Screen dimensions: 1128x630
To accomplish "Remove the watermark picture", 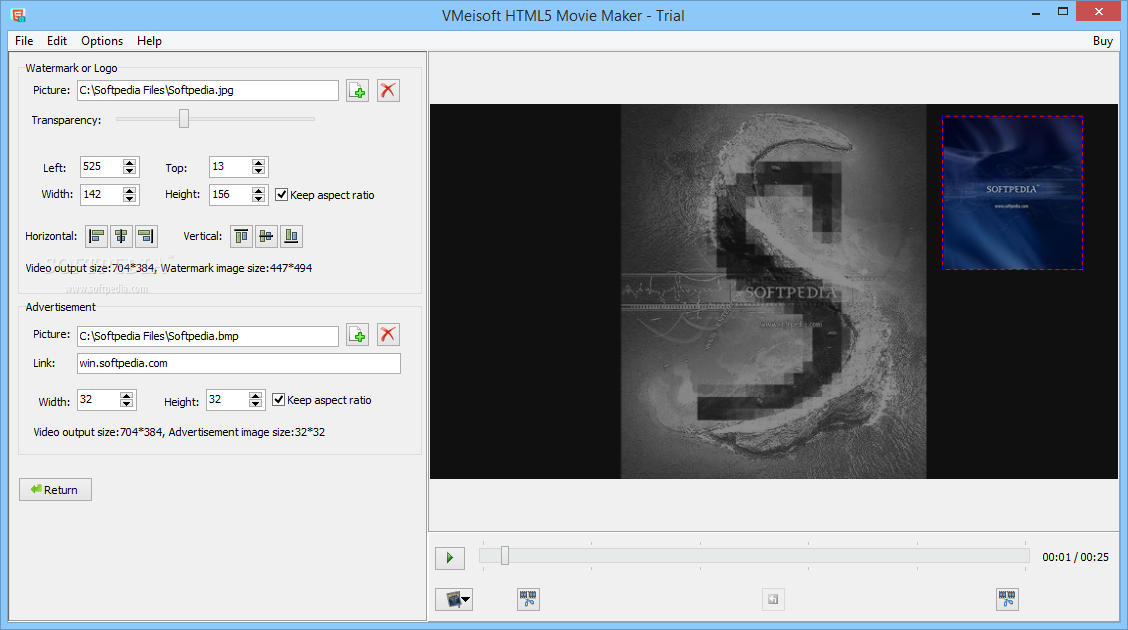I will click(x=388, y=91).
